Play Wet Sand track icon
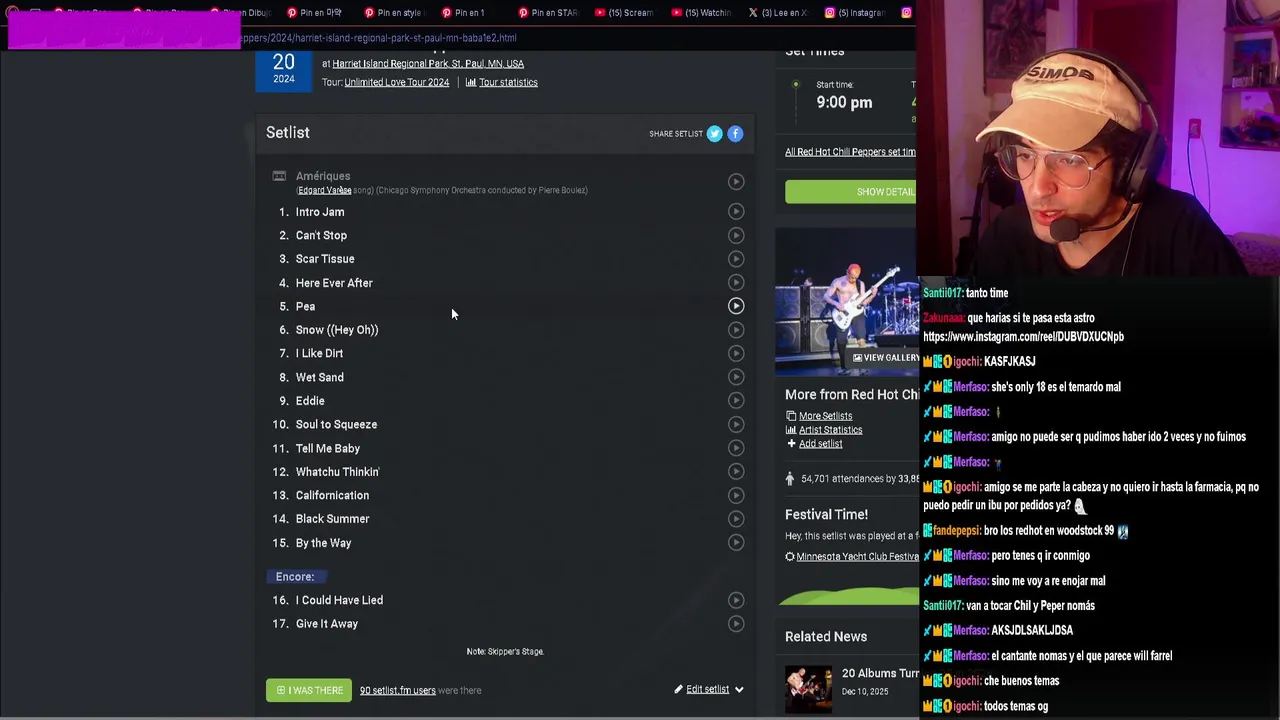Screen dimensions: 1280x720 click(x=736, y=377)
